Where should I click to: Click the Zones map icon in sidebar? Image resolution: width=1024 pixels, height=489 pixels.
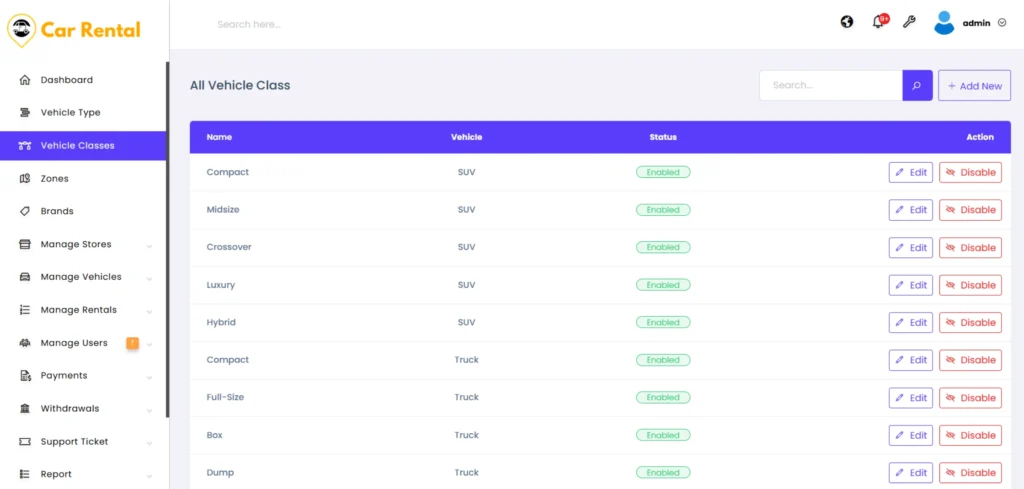click(x=25, y=179)
